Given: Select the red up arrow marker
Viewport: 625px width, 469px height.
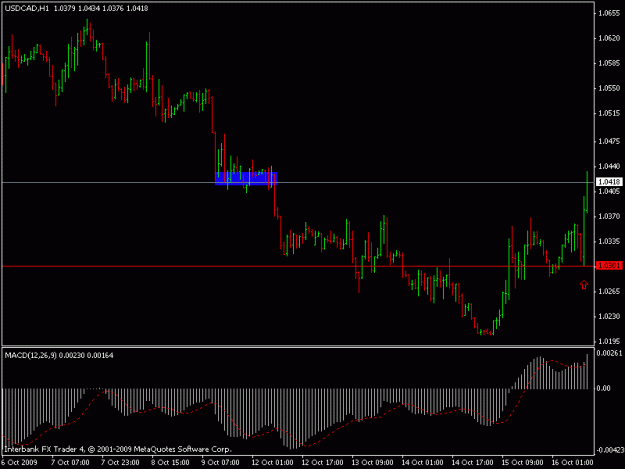Looking at the screenshot, I should pyautogui.click(x=584, y=285).
